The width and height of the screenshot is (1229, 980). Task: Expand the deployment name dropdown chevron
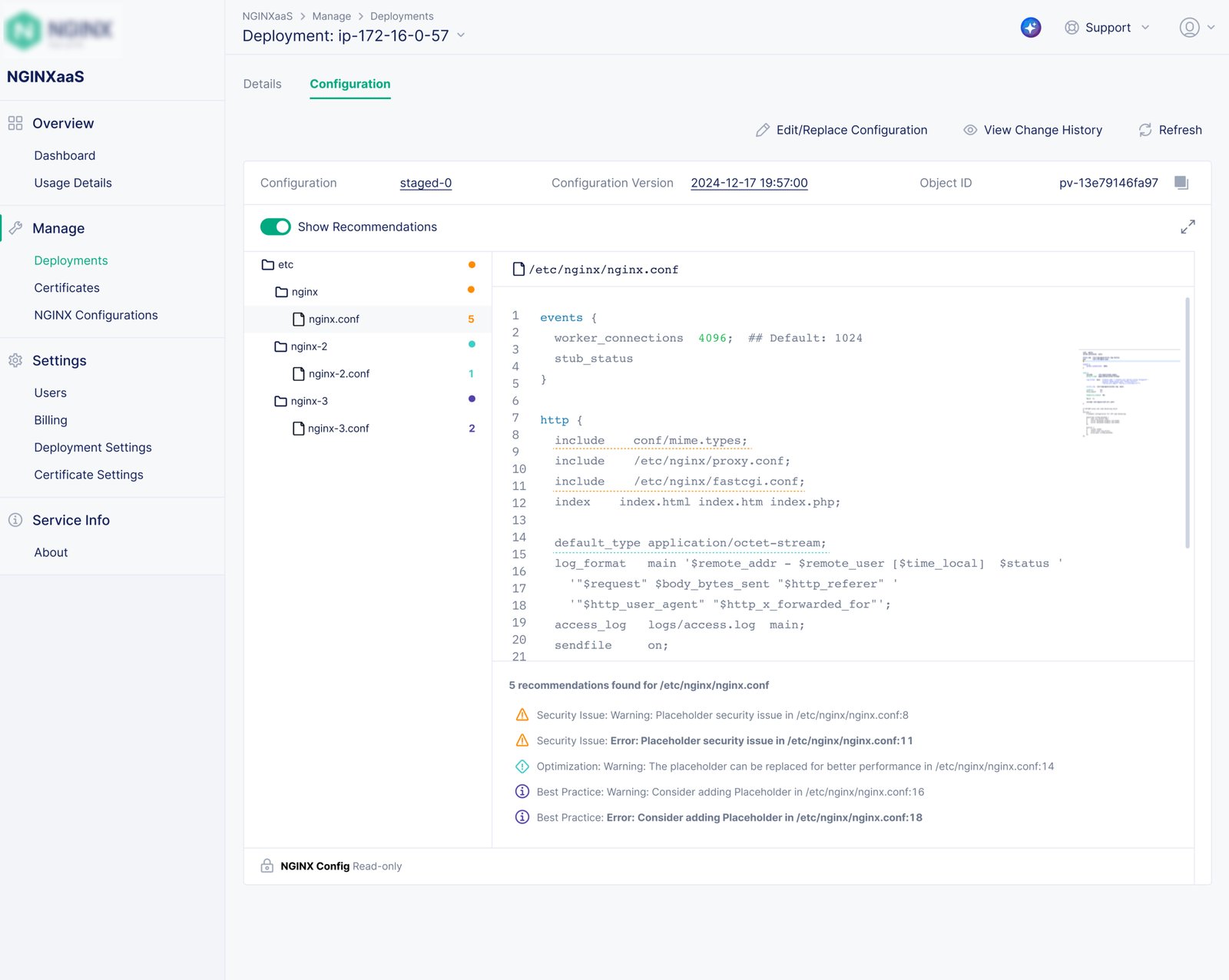point(461,35)
